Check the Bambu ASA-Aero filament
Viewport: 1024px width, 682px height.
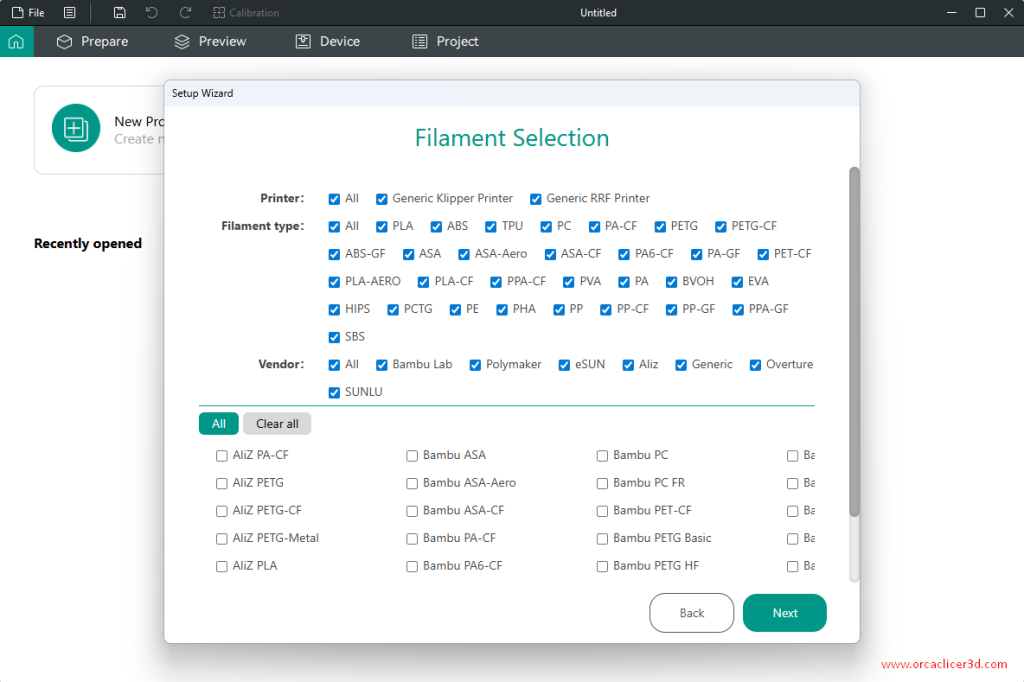pyautogui.click(x=412, y=483)
